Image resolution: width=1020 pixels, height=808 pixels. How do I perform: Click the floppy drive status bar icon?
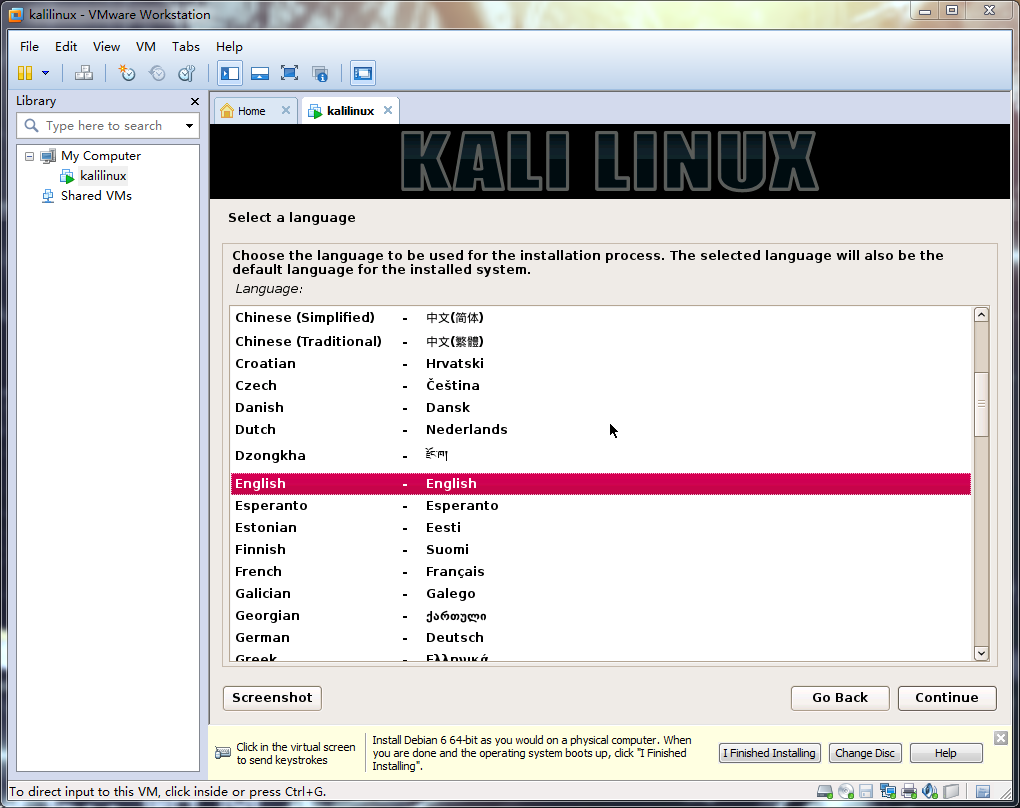(866, 792)
